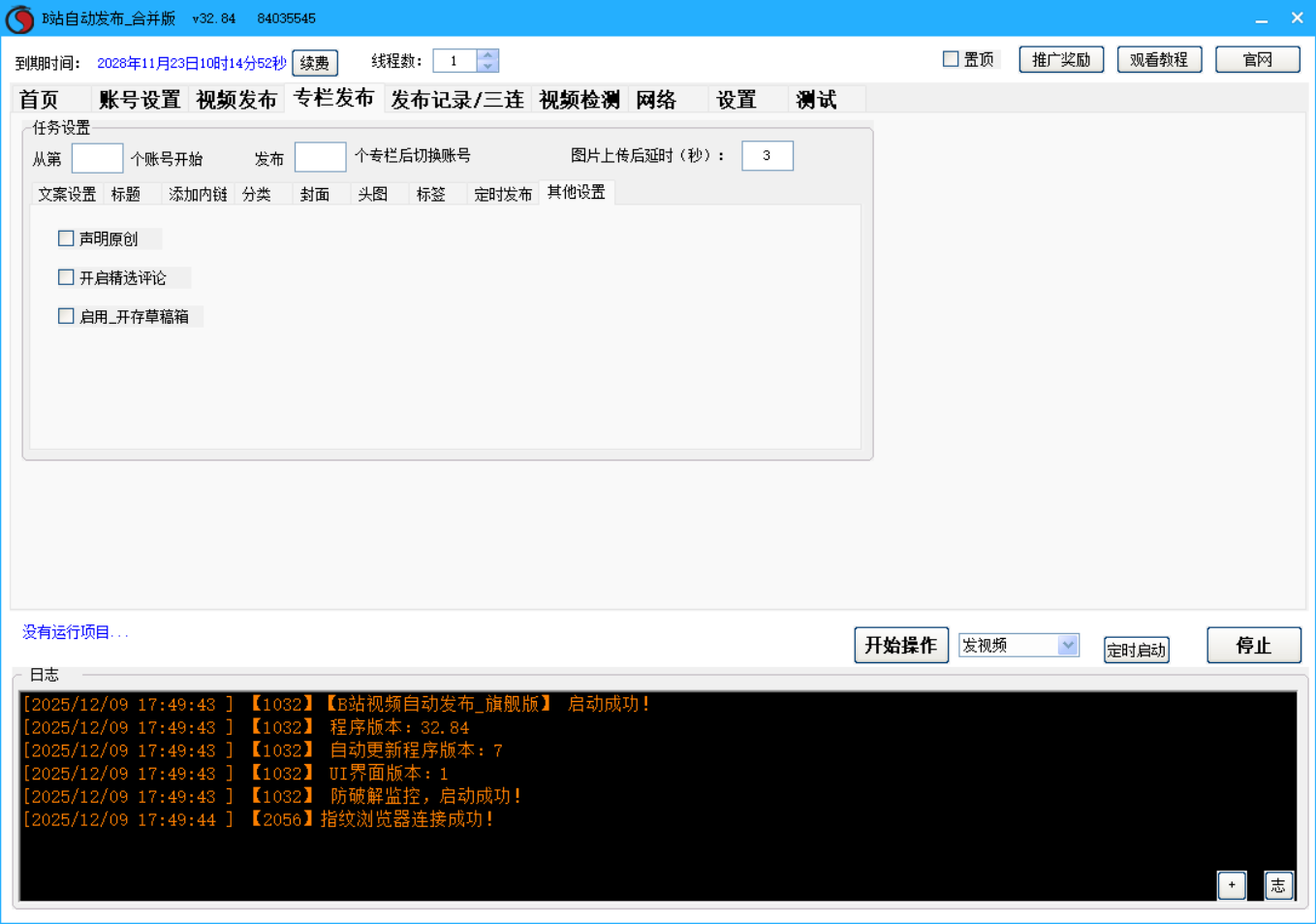Select the 定时发布 sub-tab
This screenshot has width=1316, height=924.
tap(502, 194)
